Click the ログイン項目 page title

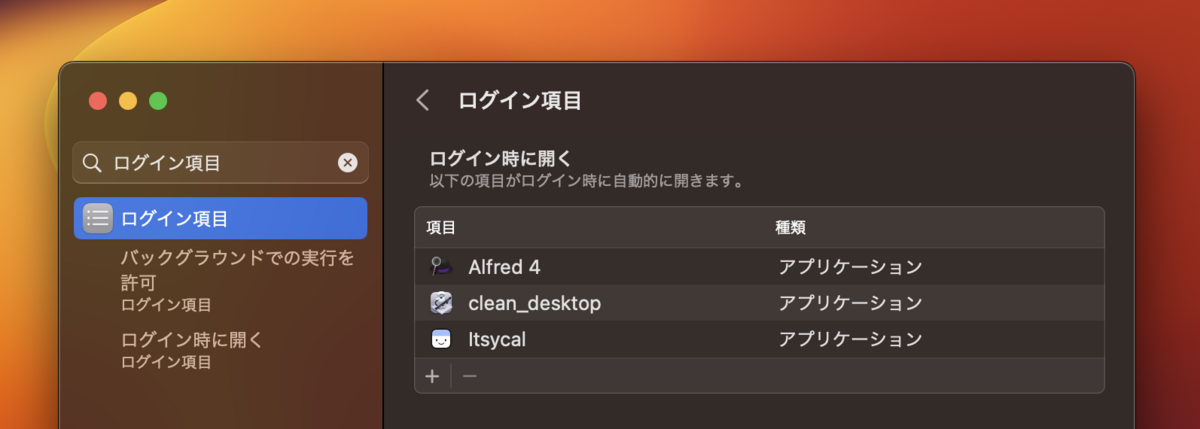click(x=520, y=100)
